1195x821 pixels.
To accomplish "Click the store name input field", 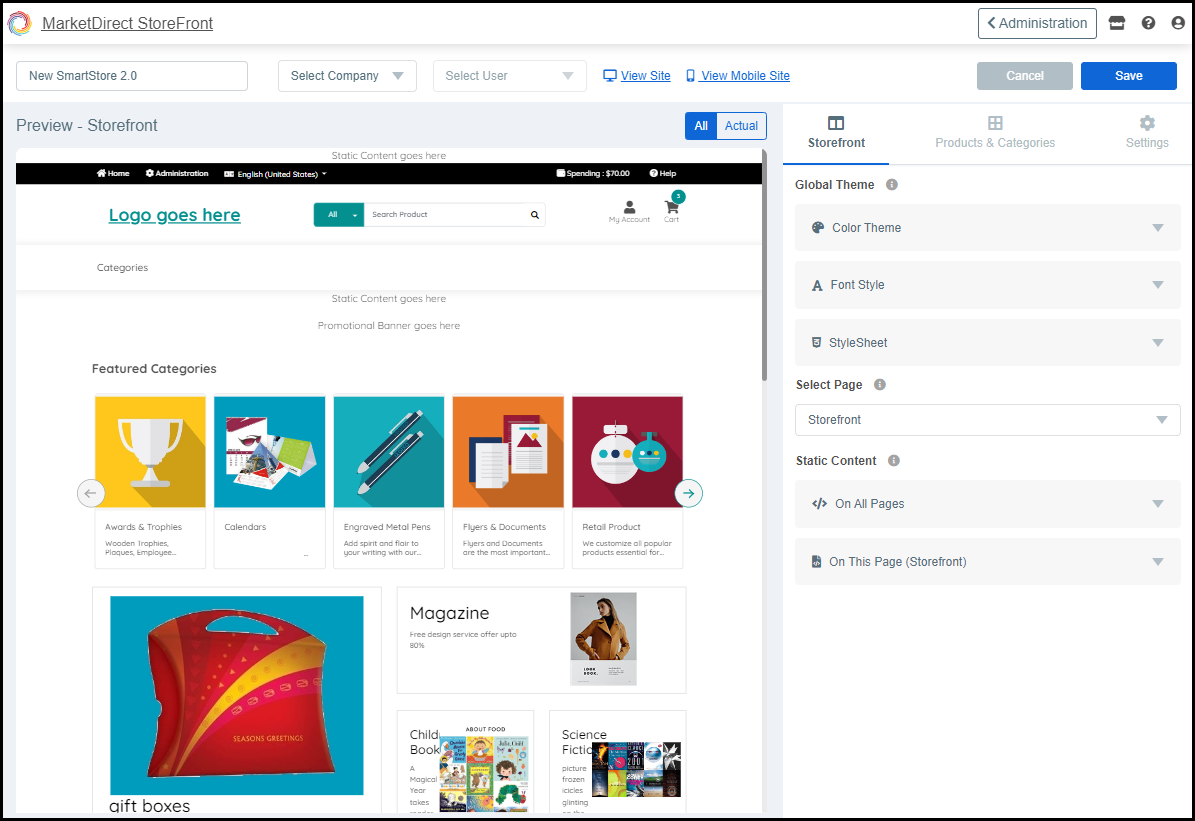I will (132, 76).
